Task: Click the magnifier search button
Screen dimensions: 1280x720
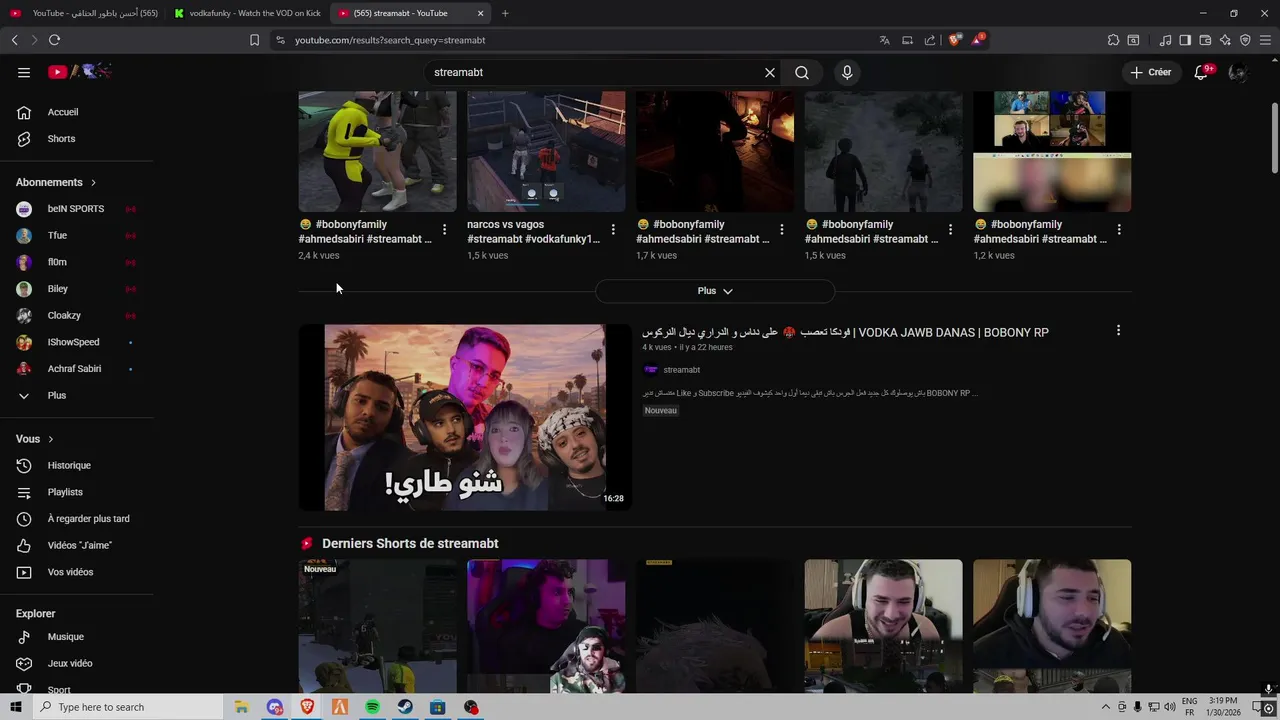Action: [x=802, y=72]
